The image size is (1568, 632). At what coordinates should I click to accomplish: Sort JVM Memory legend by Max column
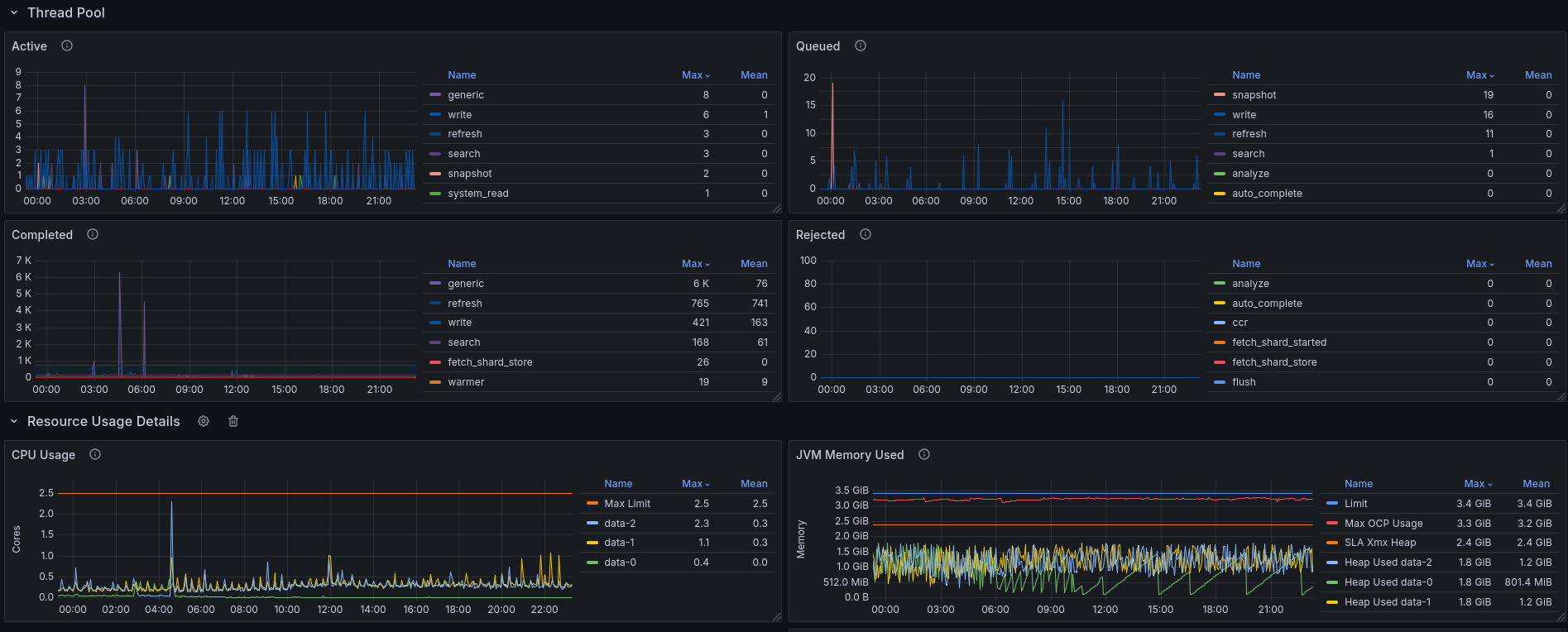point(1479,484)
